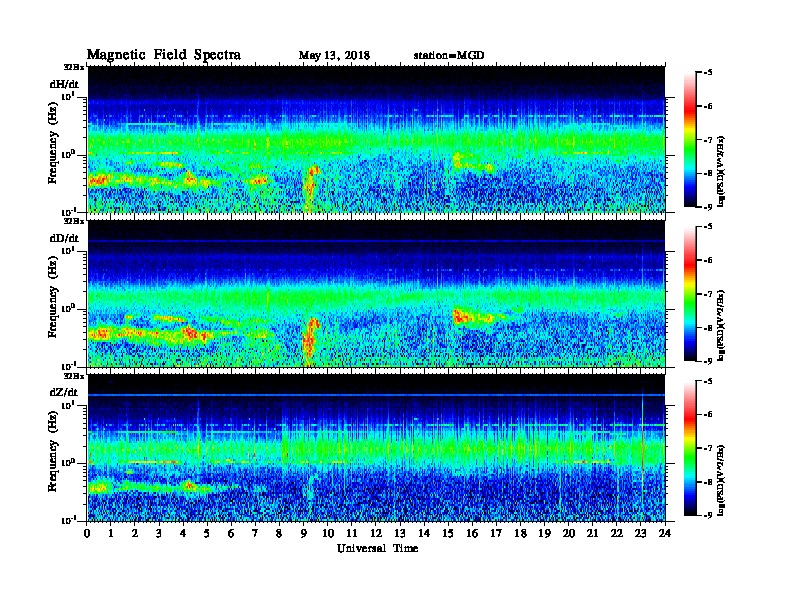The image size is (792, 612).
Task: Click the 'dH/dt' panel label
Action: coord(64,84)
